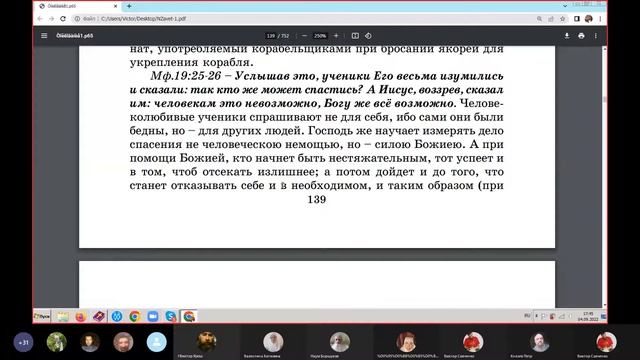Zoom in the PDF with plus button
The width and height of the screenshot is (640, 360).
(x=336, y=36)
